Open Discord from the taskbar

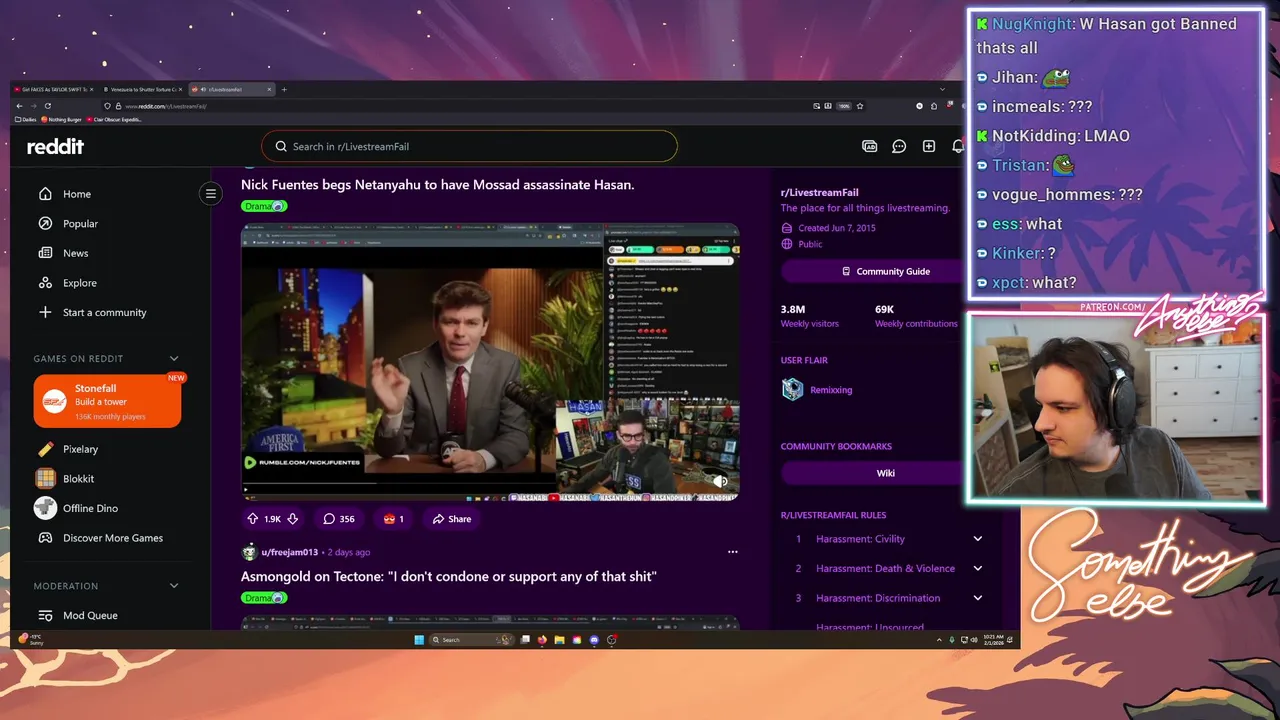click(594, 640)
